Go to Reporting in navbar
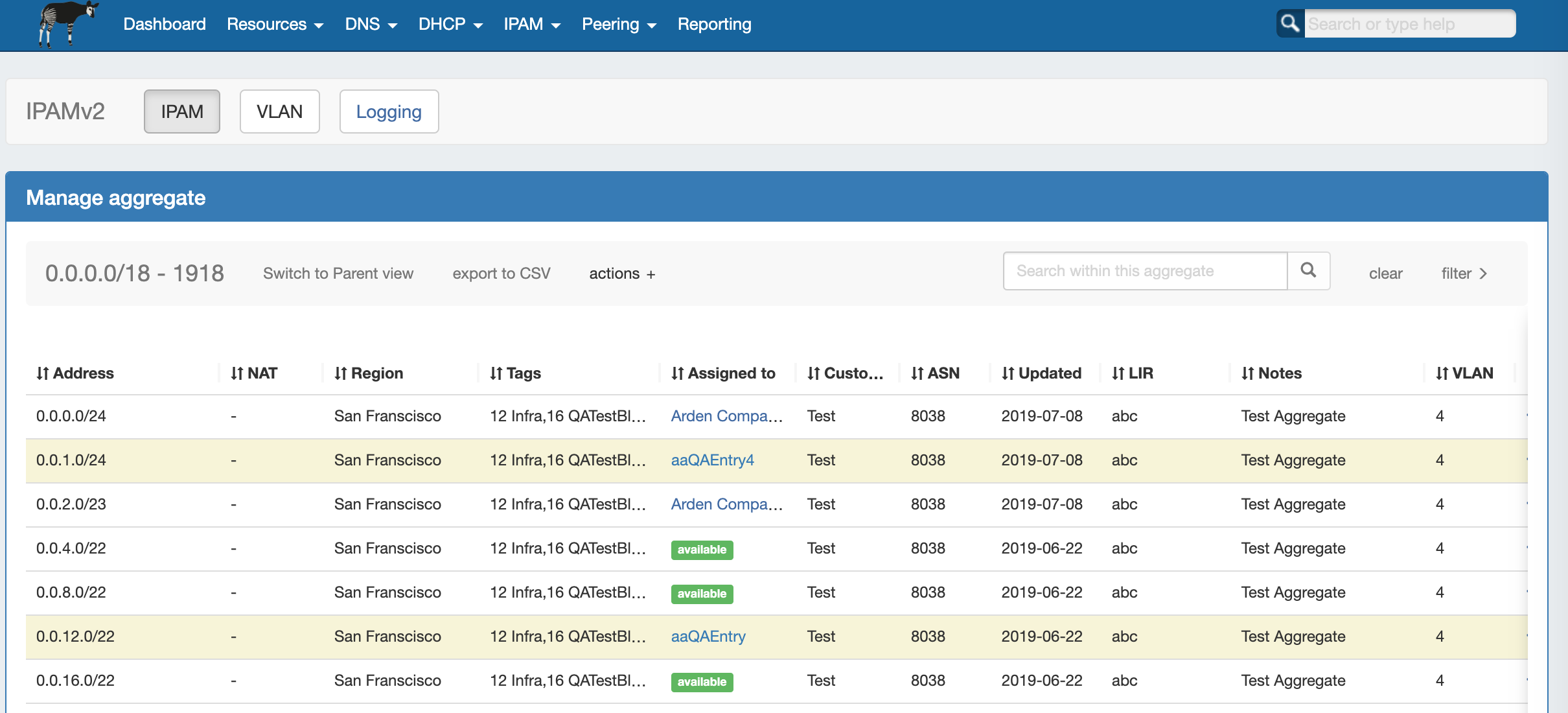This screenshot has width=1568, height=713. coord(714,25)
